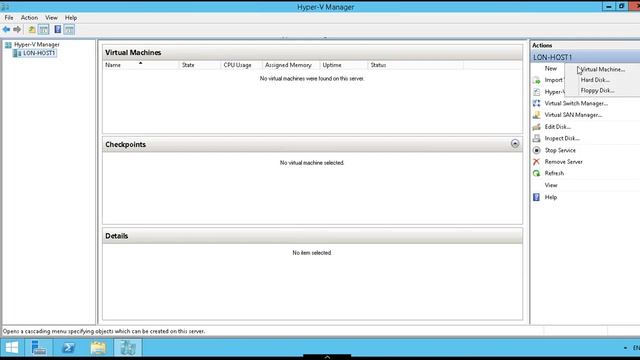
Task: Click the Virtual Switch Manager icon
Action: coord(536,103)
